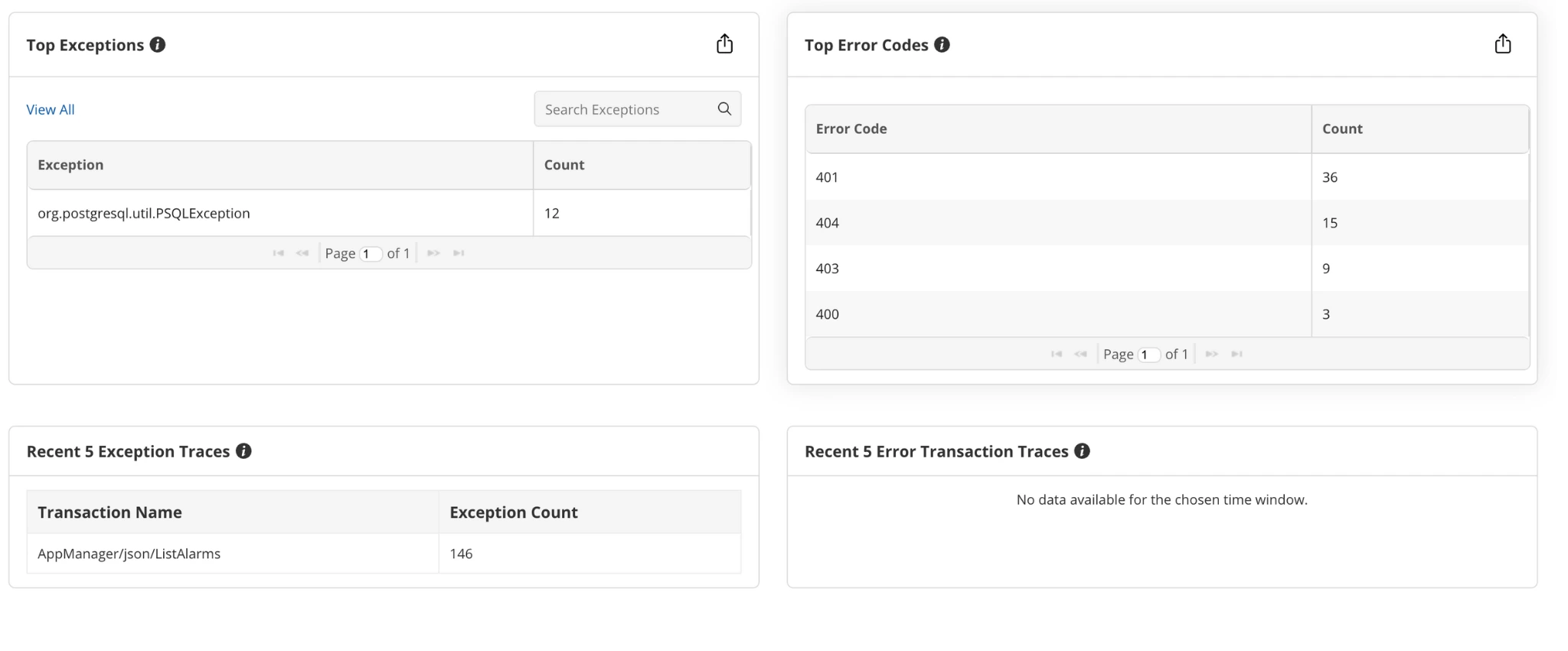This screenshot has height=651, width=1568.
Task: Sort exceptions by the Count column header
Action: [564, 165]
